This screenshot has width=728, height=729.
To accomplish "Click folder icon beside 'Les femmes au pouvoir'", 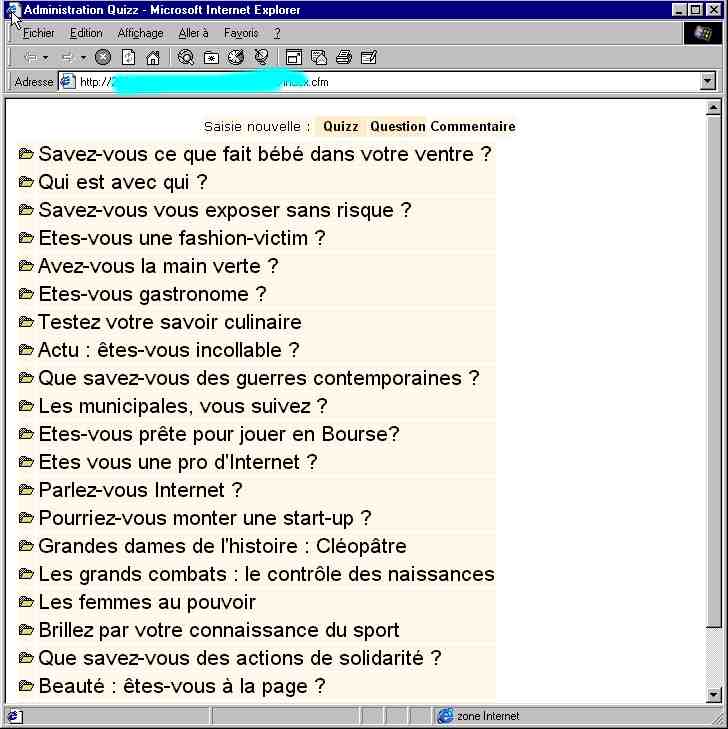I will click(26, 602).
